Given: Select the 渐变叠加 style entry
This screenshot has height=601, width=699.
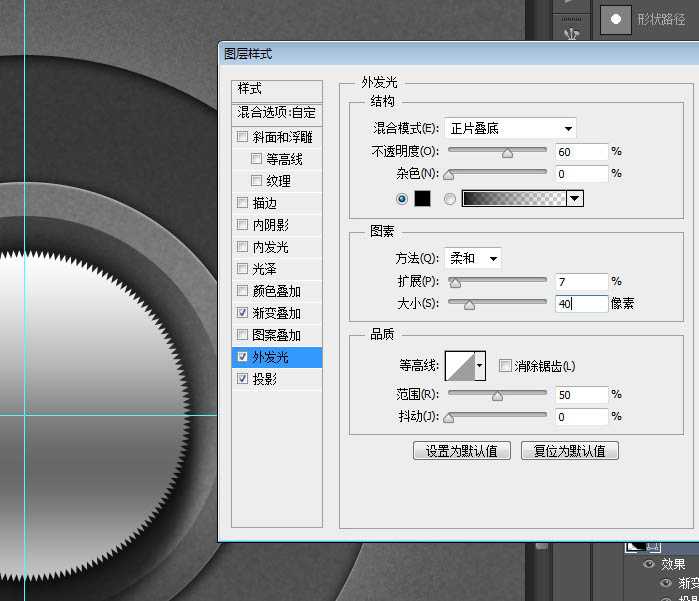Looking at the screenshot, I should coord(277,313).
